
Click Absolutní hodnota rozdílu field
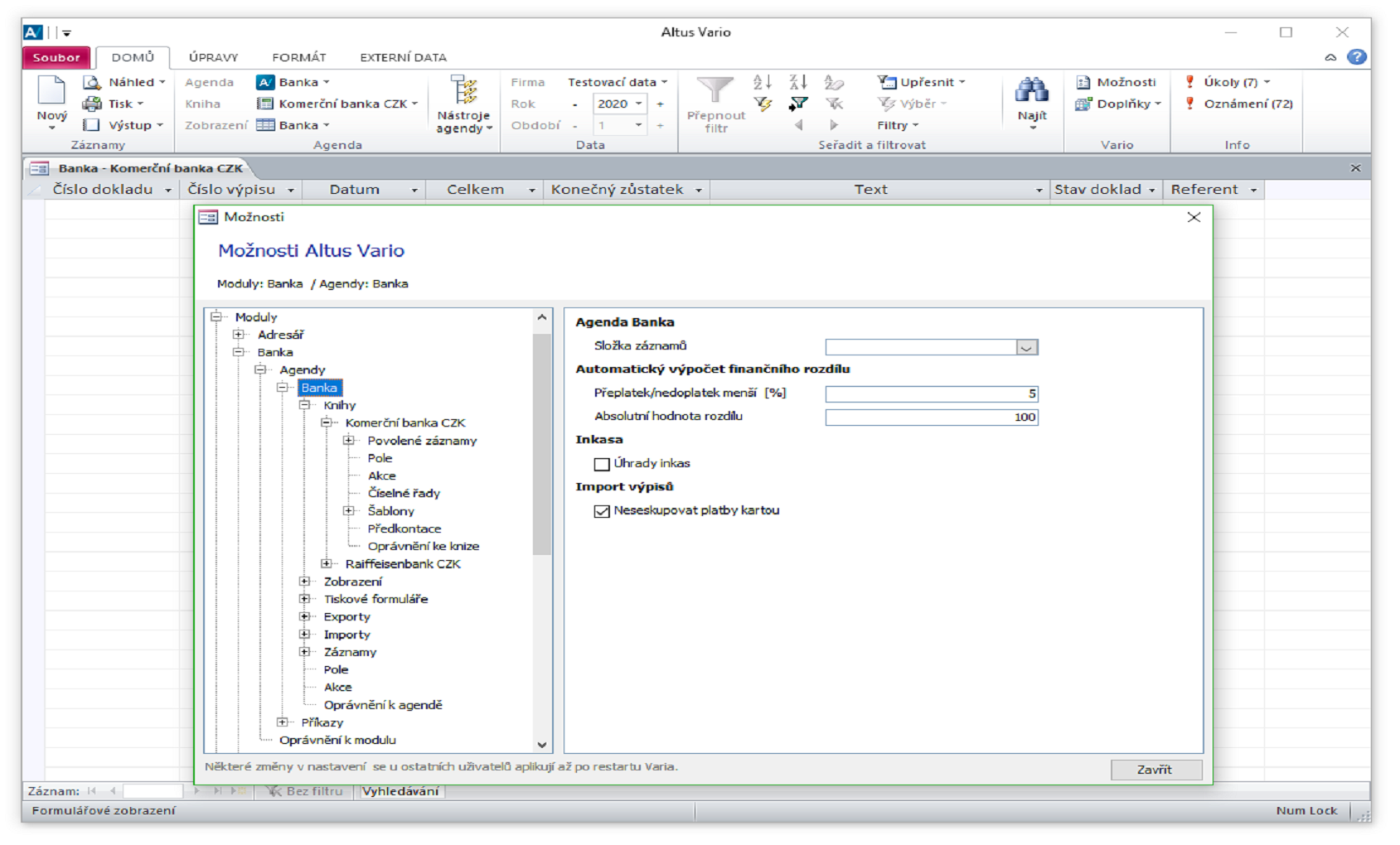coord(932,418)
